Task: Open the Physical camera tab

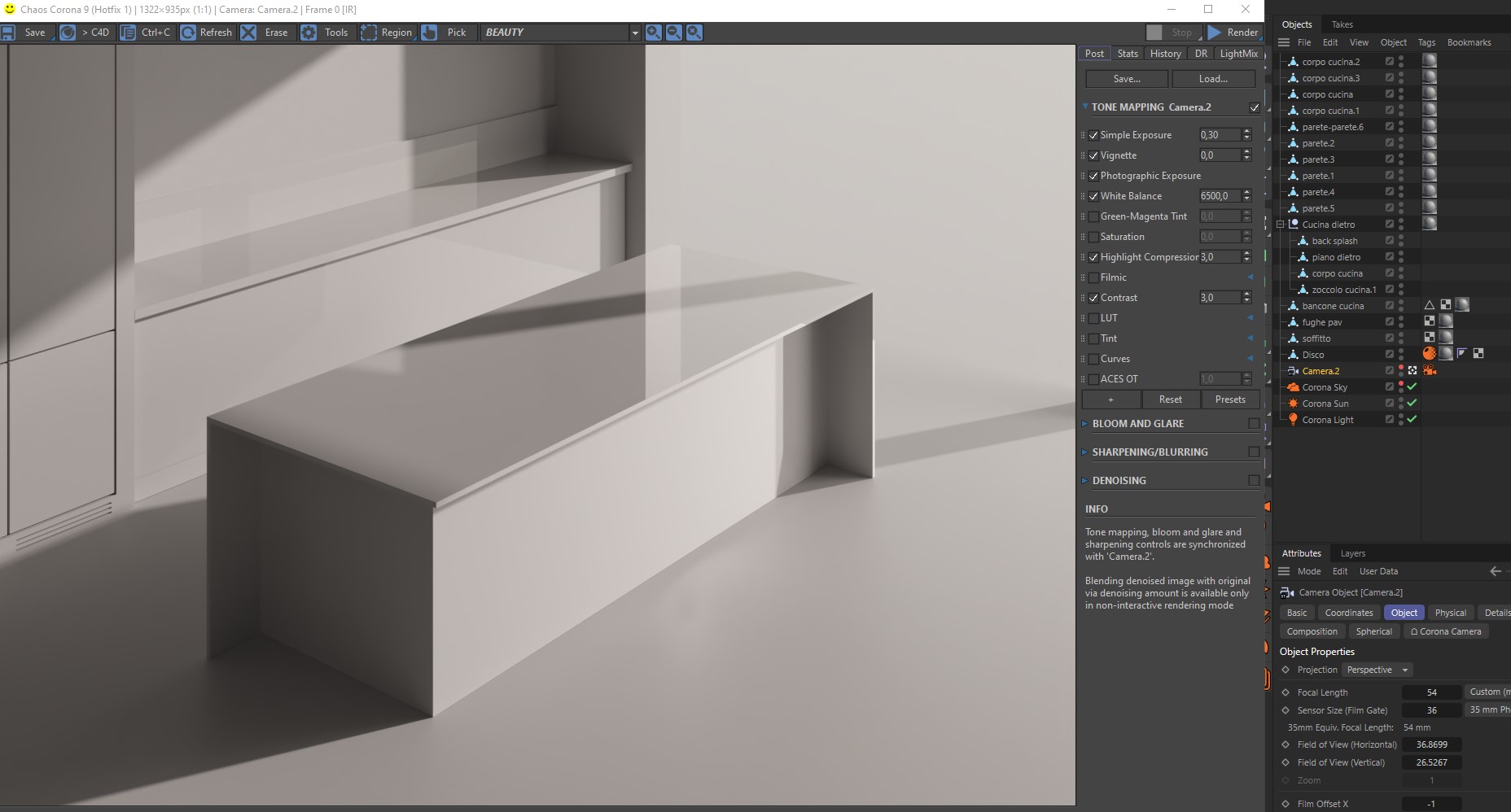Action: point(1450,613)
